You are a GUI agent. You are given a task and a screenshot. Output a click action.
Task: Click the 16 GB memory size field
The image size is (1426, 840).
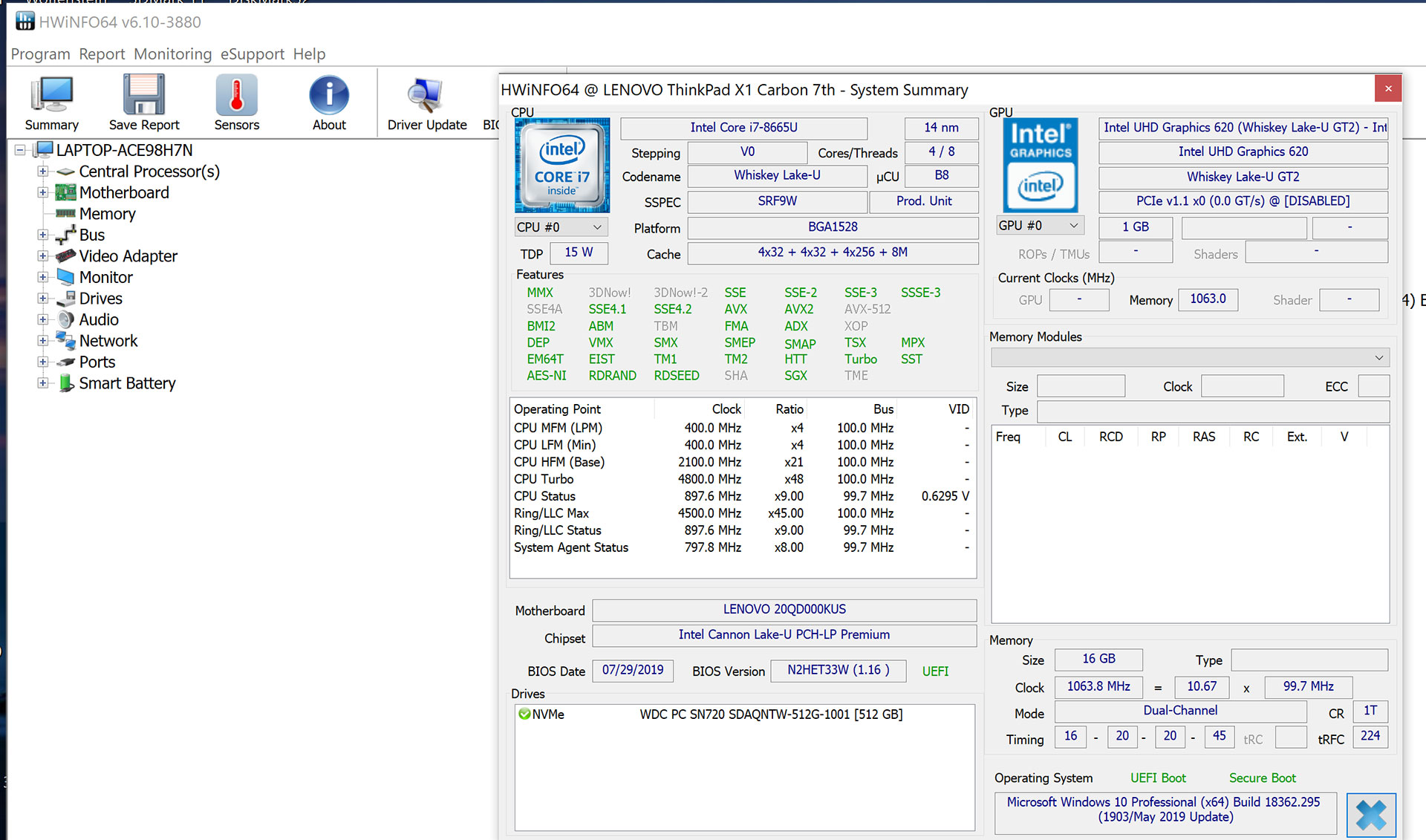[1098, 659]
